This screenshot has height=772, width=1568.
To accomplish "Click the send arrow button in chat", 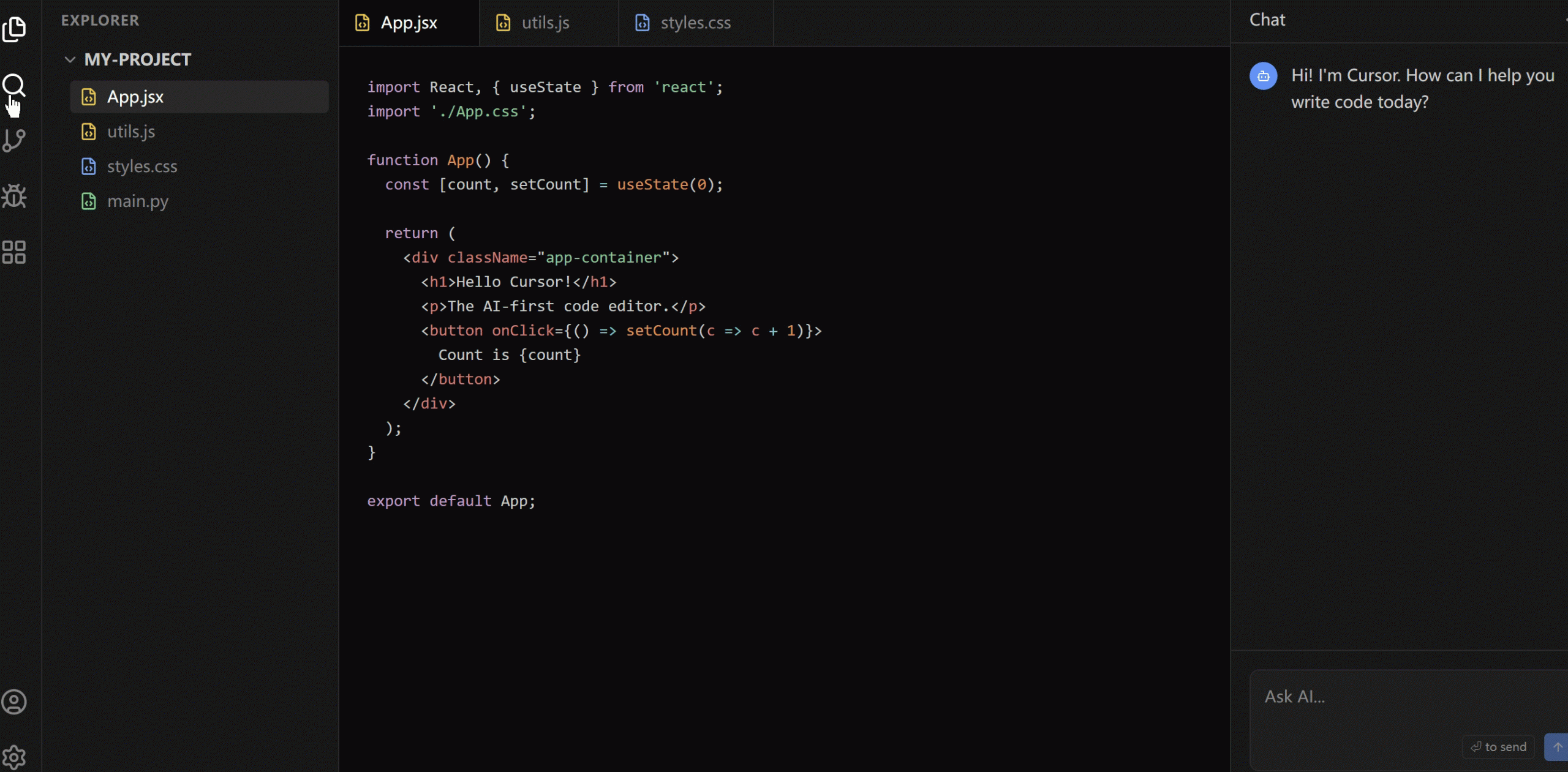I will [1557, 747].
